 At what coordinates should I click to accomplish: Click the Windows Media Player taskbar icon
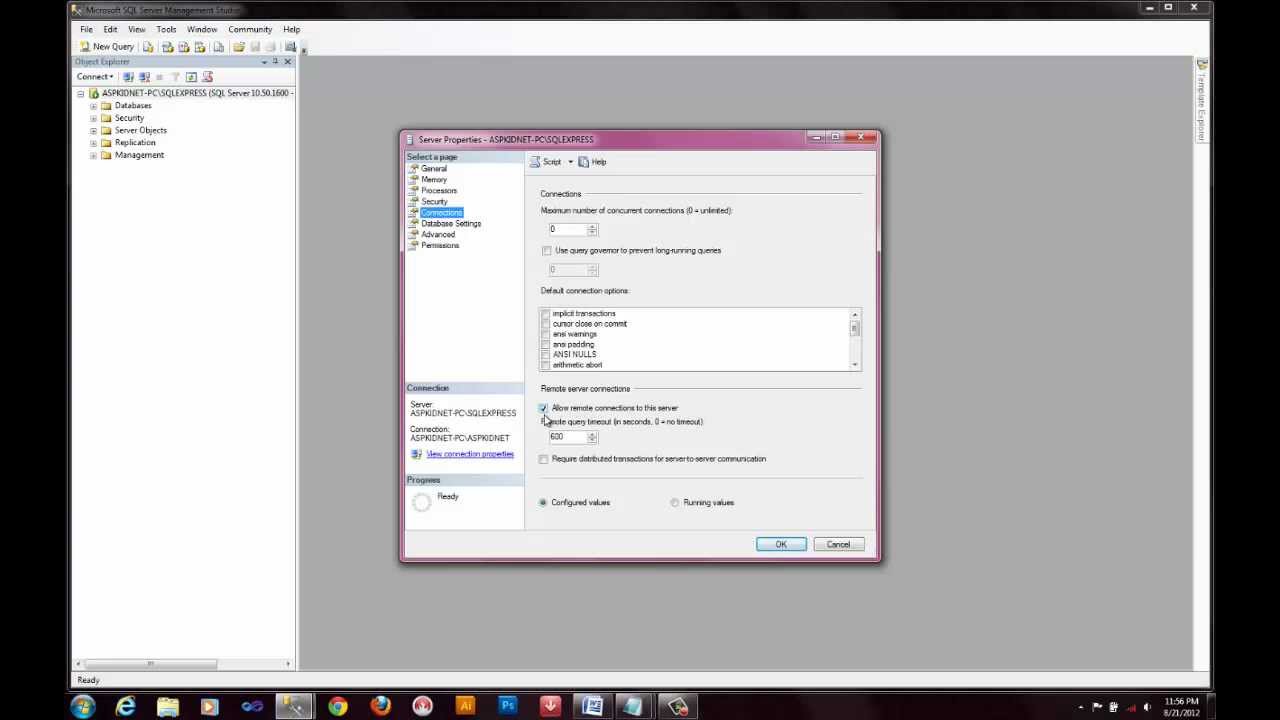pyautogui.click(x=209, y=706)
